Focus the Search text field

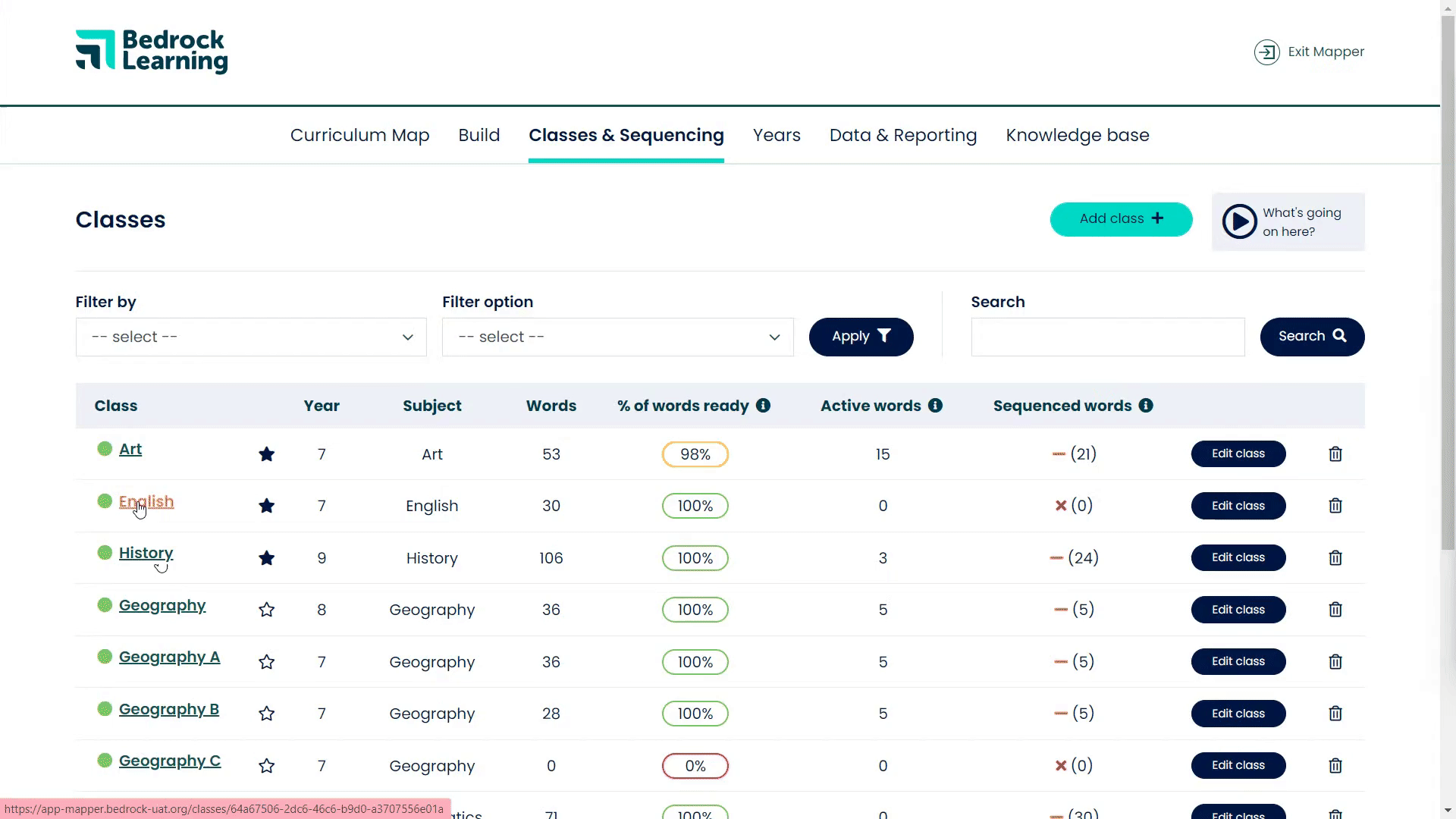pos(1107,337)
